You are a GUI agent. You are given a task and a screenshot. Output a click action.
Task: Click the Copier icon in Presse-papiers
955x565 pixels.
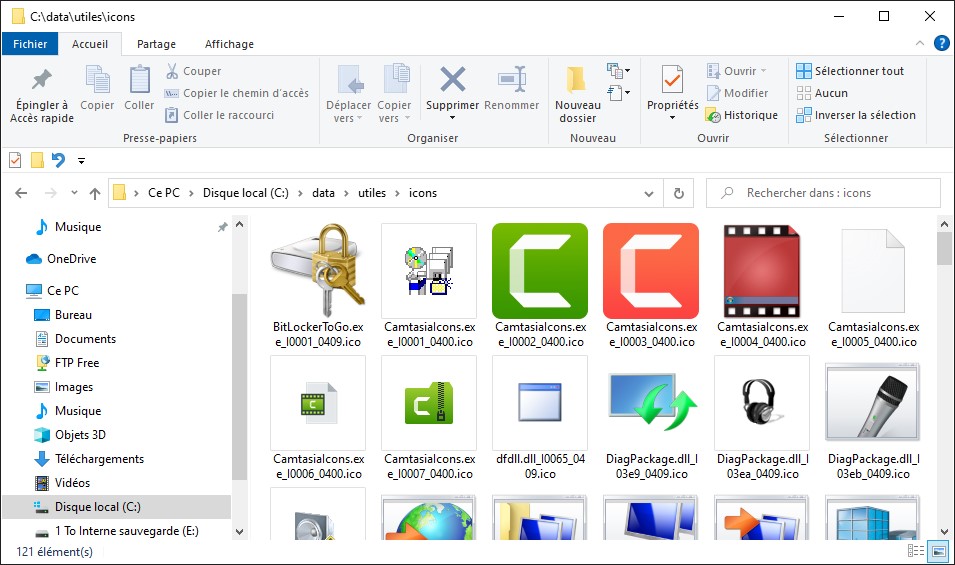click(97, 80)
